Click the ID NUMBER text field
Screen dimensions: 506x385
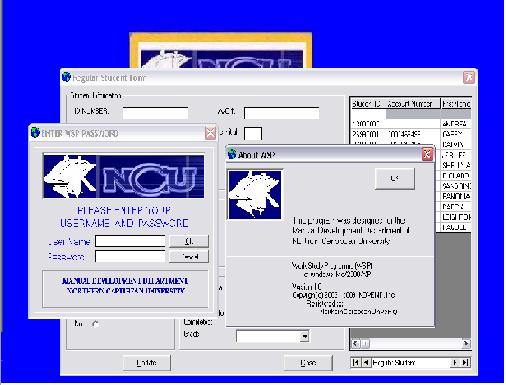pos(155,113)
